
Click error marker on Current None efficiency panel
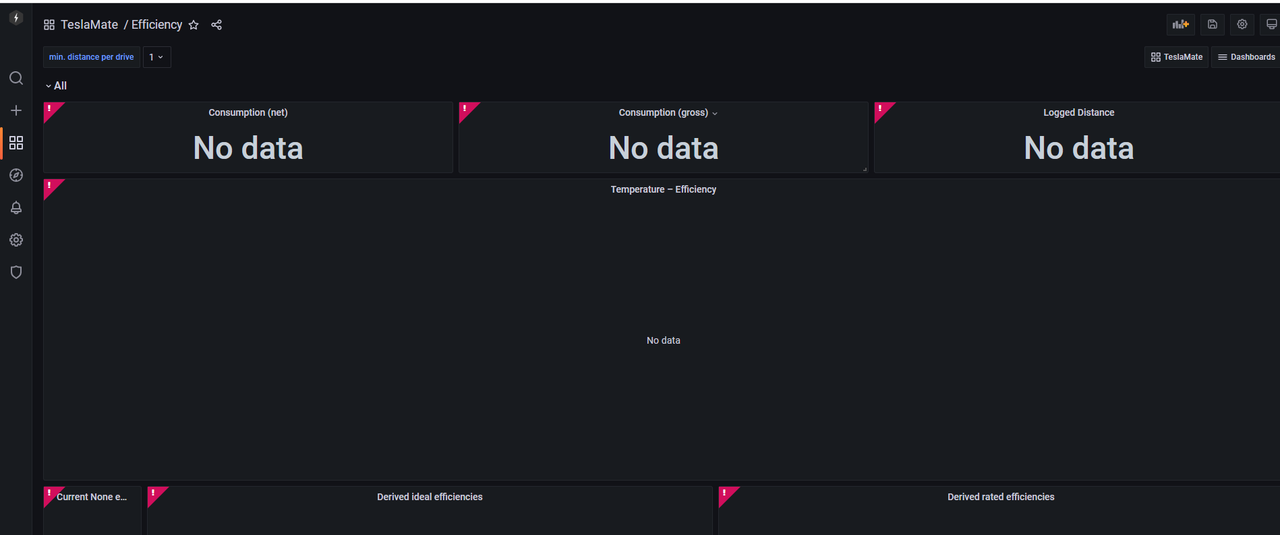(x=50, y=493)
